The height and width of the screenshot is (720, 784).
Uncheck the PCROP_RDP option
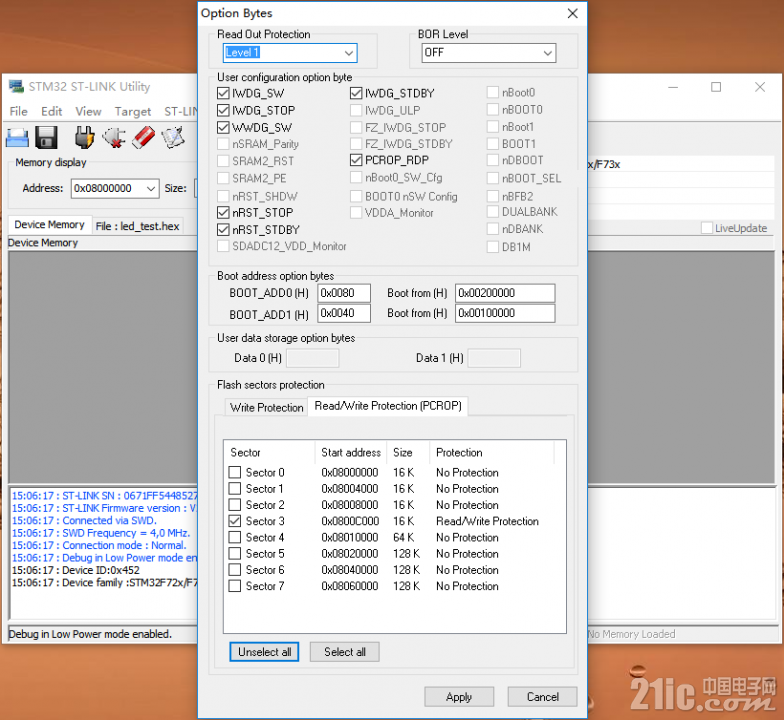pyautogui.click(x=356, y=160)
